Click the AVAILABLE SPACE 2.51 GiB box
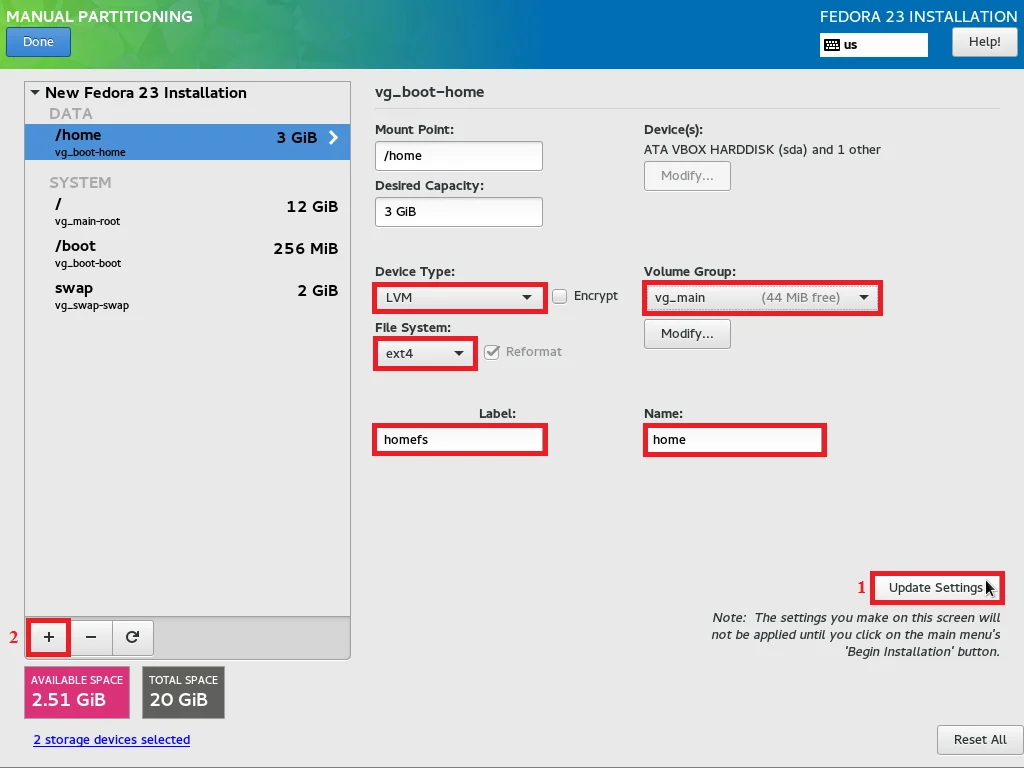This screenshot has width=1024, height=768. pos(77,692)
